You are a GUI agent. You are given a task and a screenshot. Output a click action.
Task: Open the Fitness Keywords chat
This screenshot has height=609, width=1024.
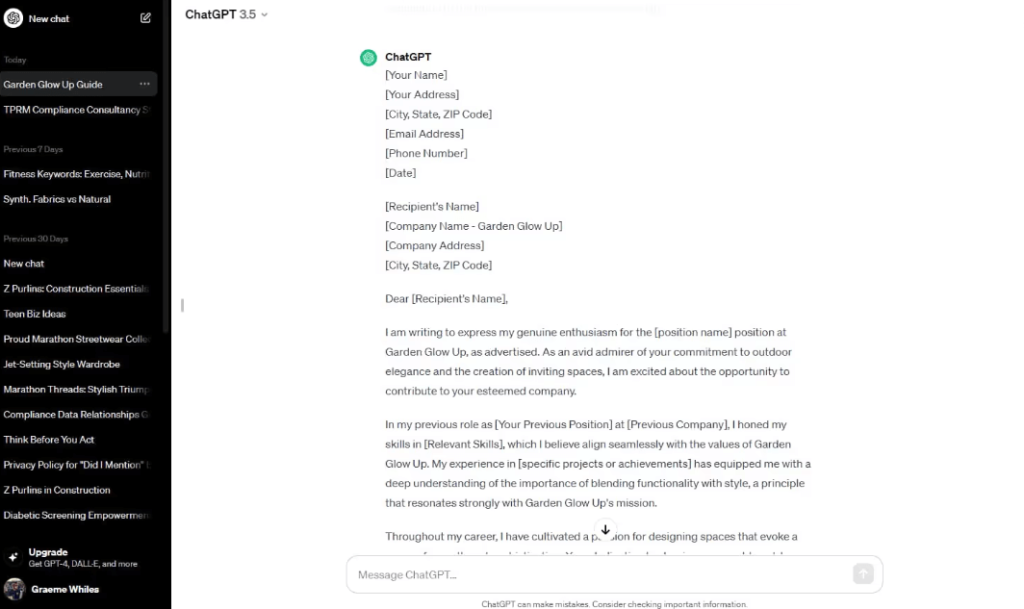coord(75,174)
